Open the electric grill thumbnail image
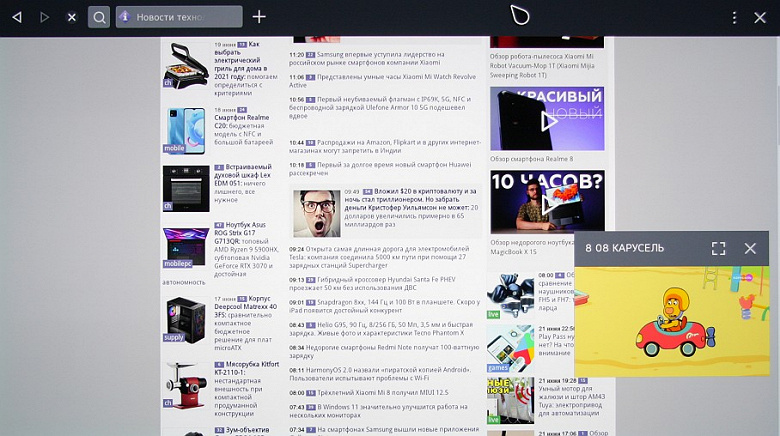Image resolution: width=780 pixels, height=436 pixels. (186, 65)
